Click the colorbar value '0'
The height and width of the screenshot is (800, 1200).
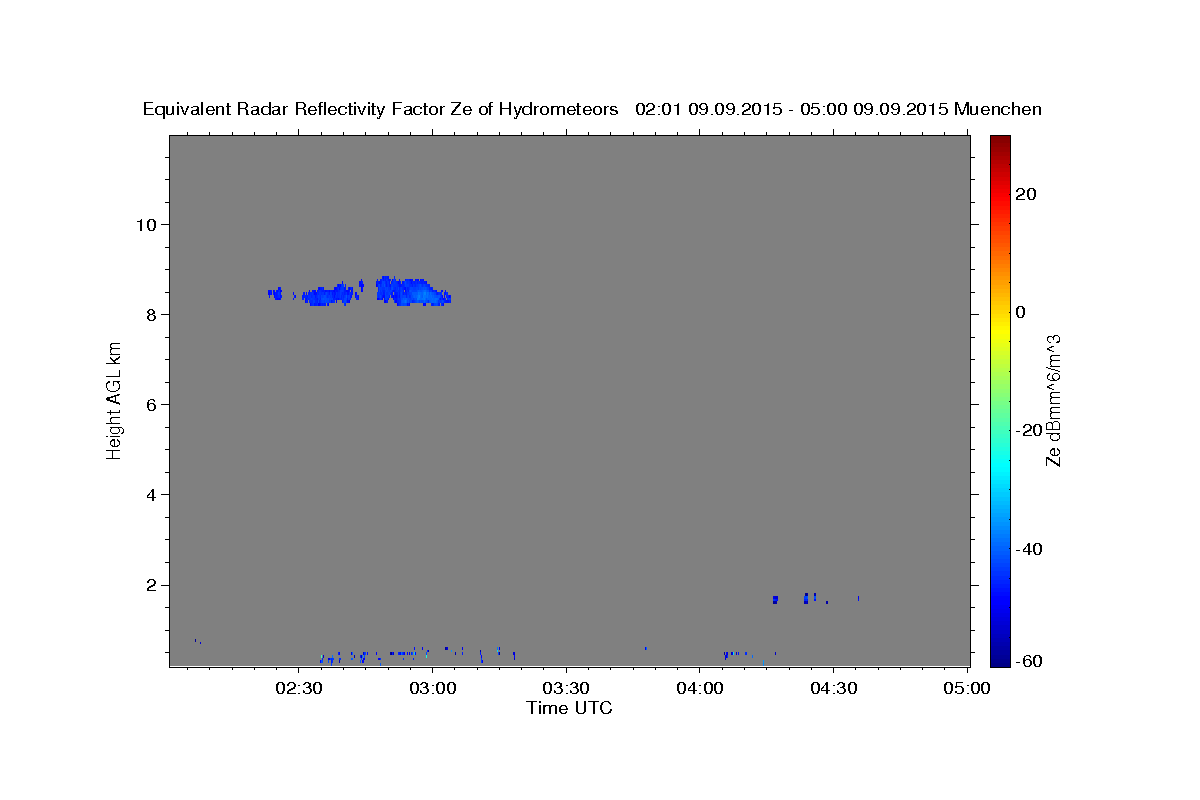click(x=1021, y=312)
